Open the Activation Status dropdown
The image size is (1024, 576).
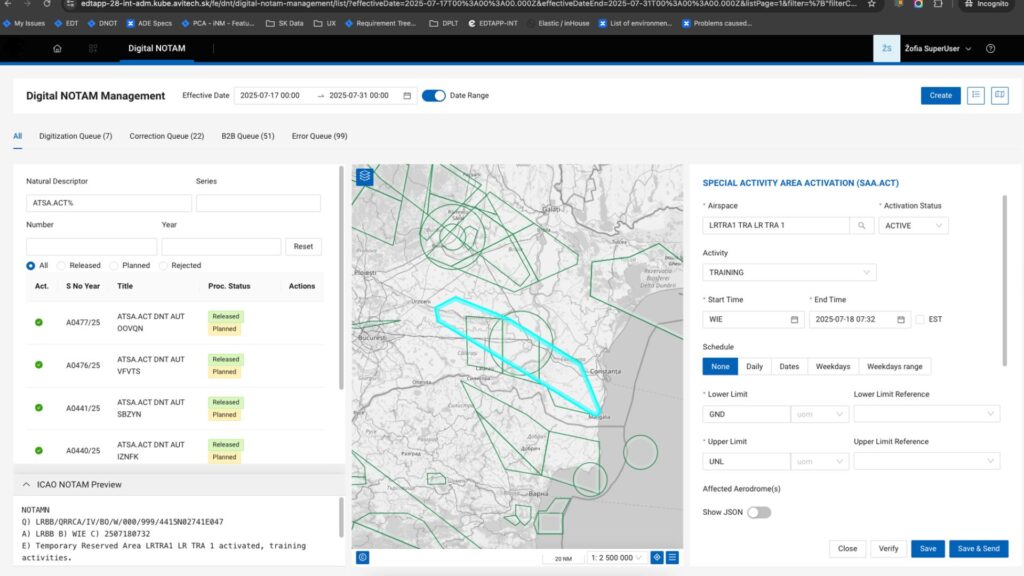913,226
